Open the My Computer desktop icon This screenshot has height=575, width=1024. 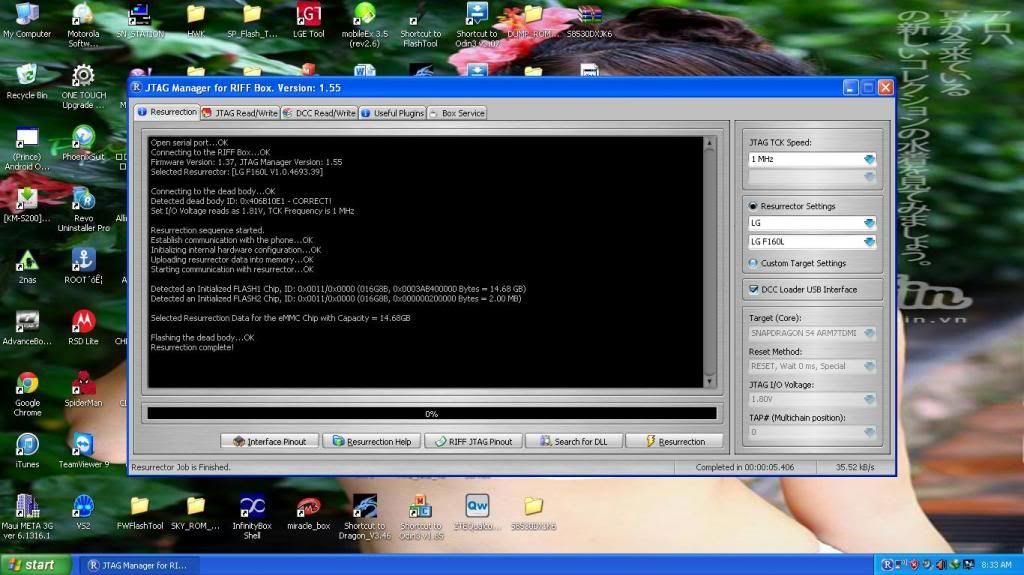click(x=27, y=20)
